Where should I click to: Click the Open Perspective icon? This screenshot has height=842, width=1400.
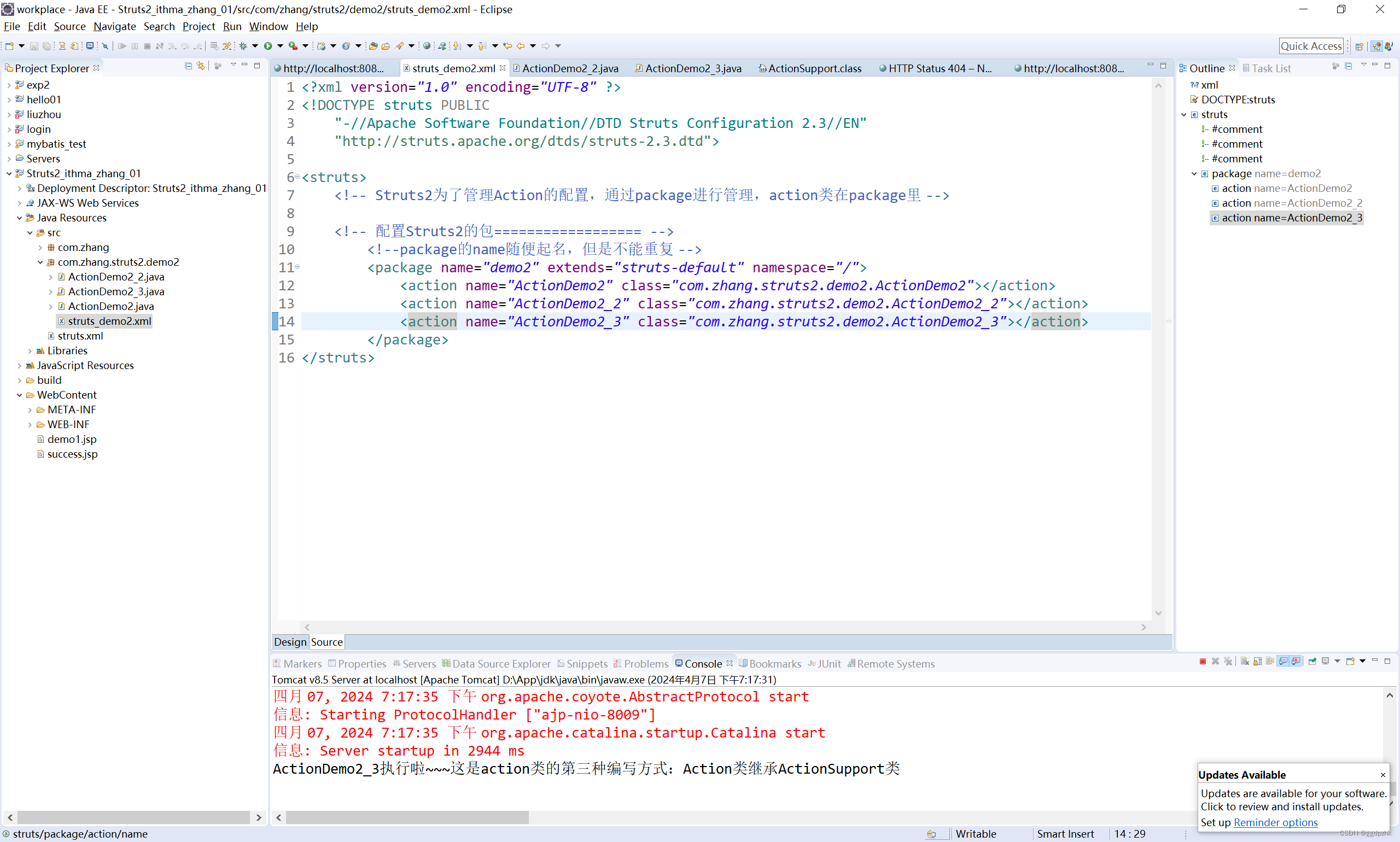(x=1359, y=46)
